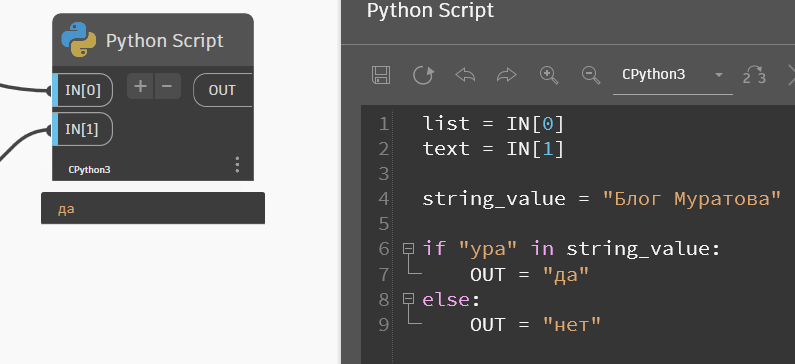
Task: Undo last edit with left arrow icon
Action: [x=465, y=75]
